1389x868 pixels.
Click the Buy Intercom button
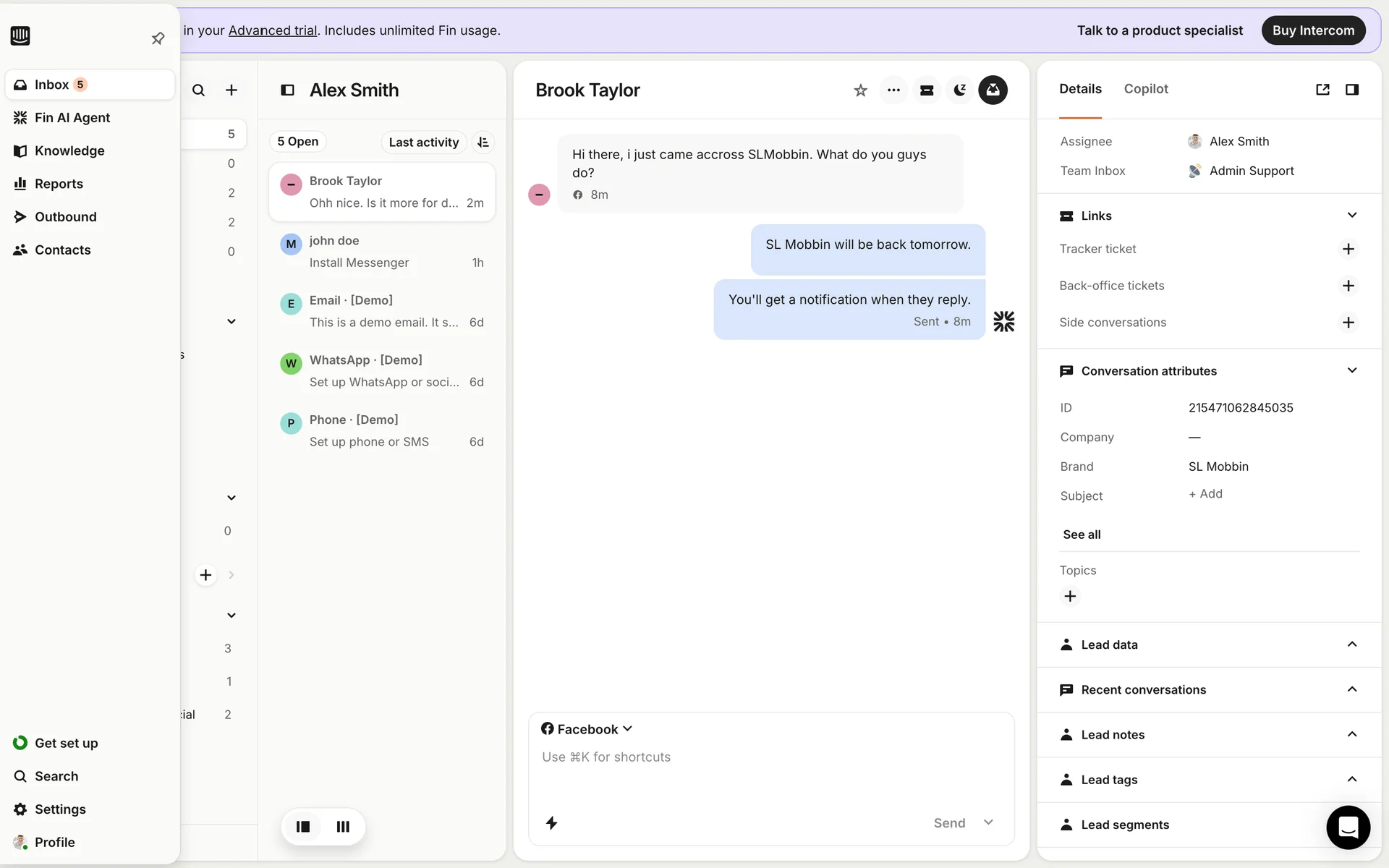[x=1312, y=30]
